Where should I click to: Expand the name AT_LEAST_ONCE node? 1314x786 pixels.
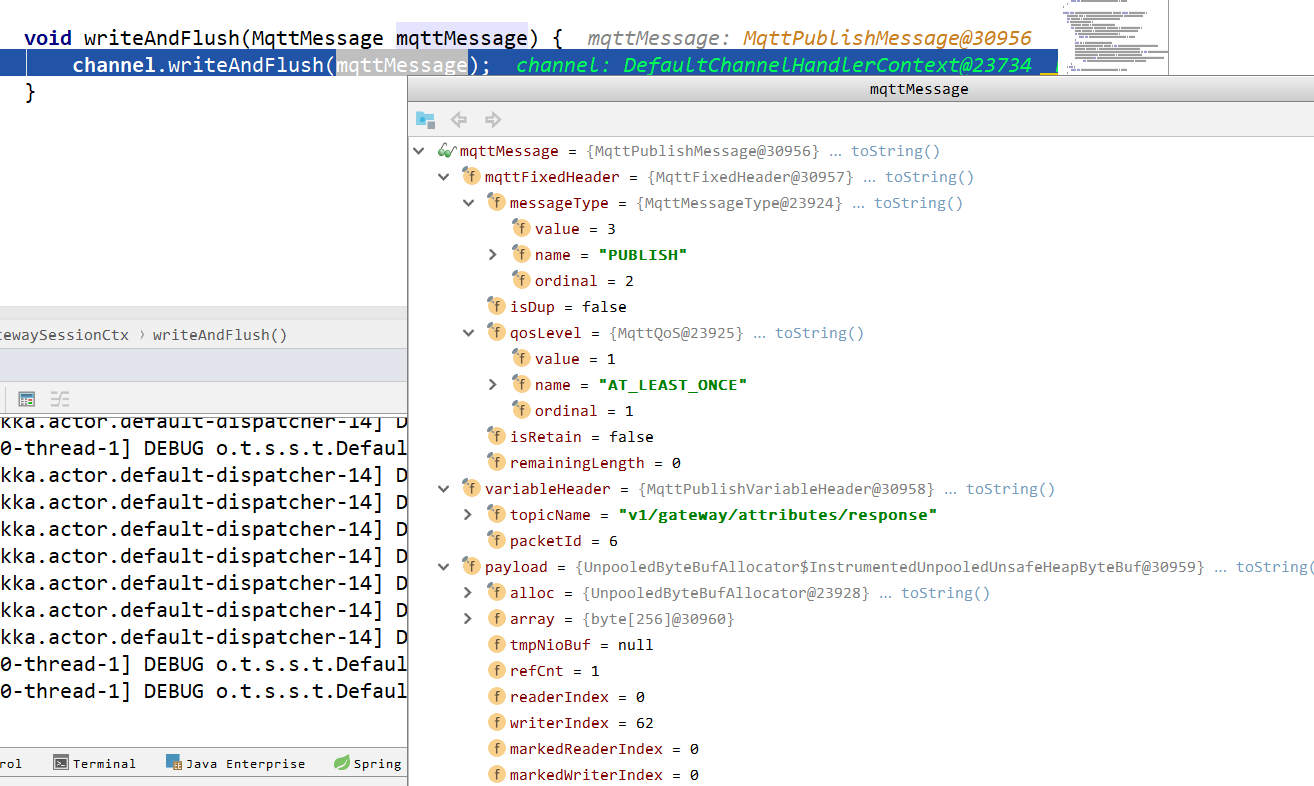tap(493, 384)
